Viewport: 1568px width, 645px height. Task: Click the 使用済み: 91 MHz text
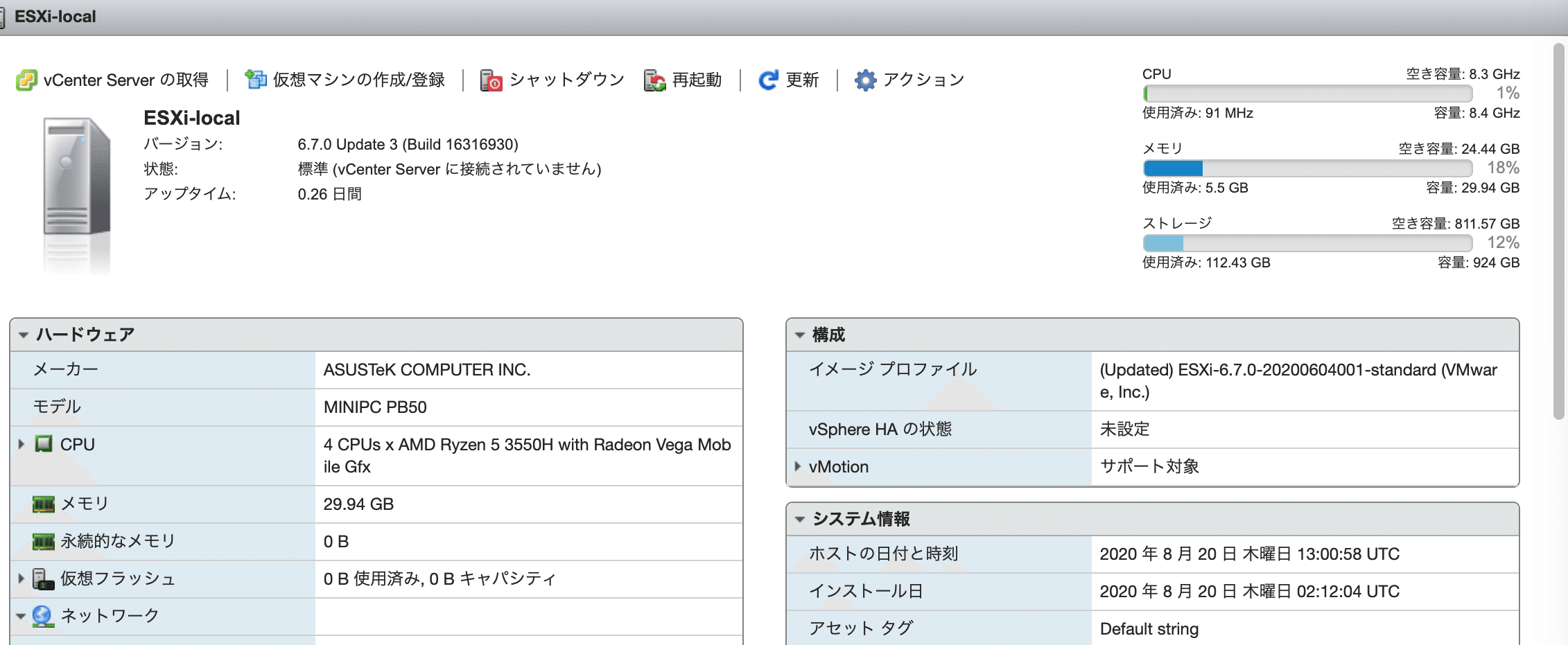tap(1198, 113)
